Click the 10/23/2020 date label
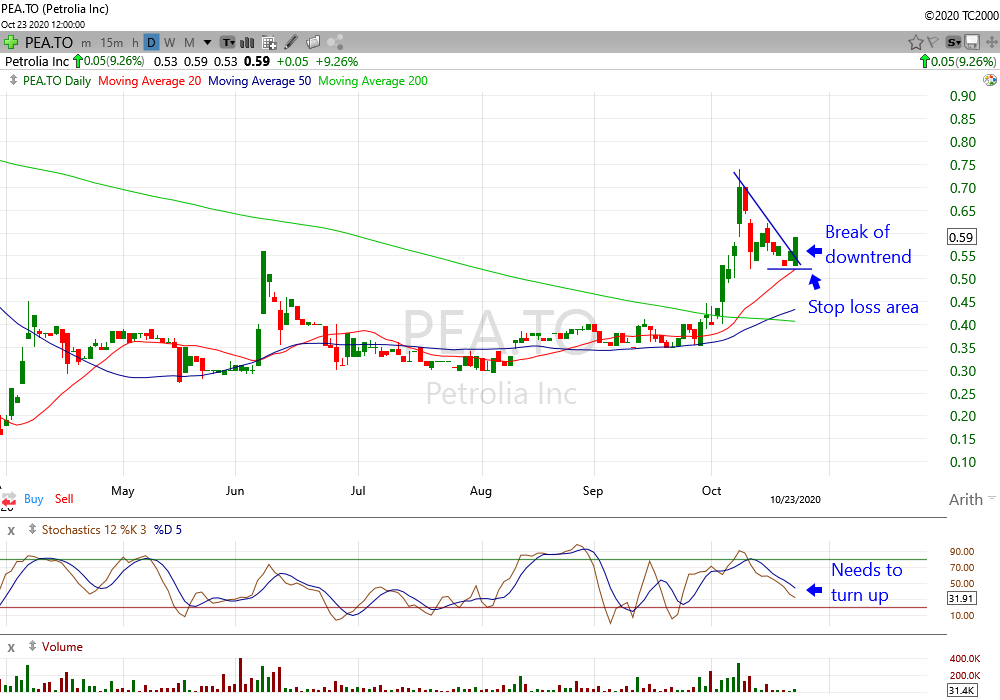The height and width of the screenshot is (700, 1000). pyautogui.click(x=795, y=500)
